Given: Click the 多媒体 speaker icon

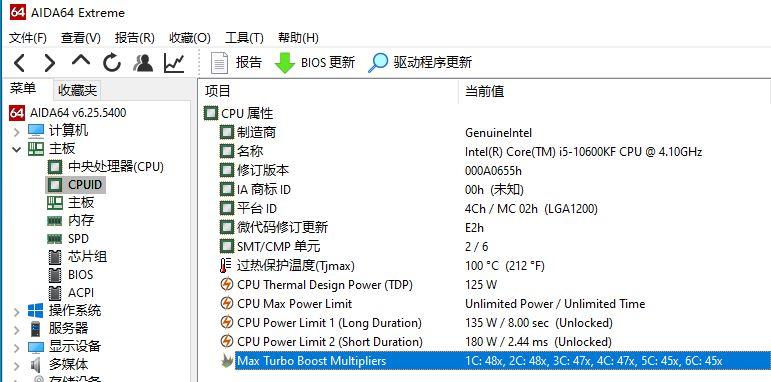Looking at the screenshot, I should pos(36,365).
